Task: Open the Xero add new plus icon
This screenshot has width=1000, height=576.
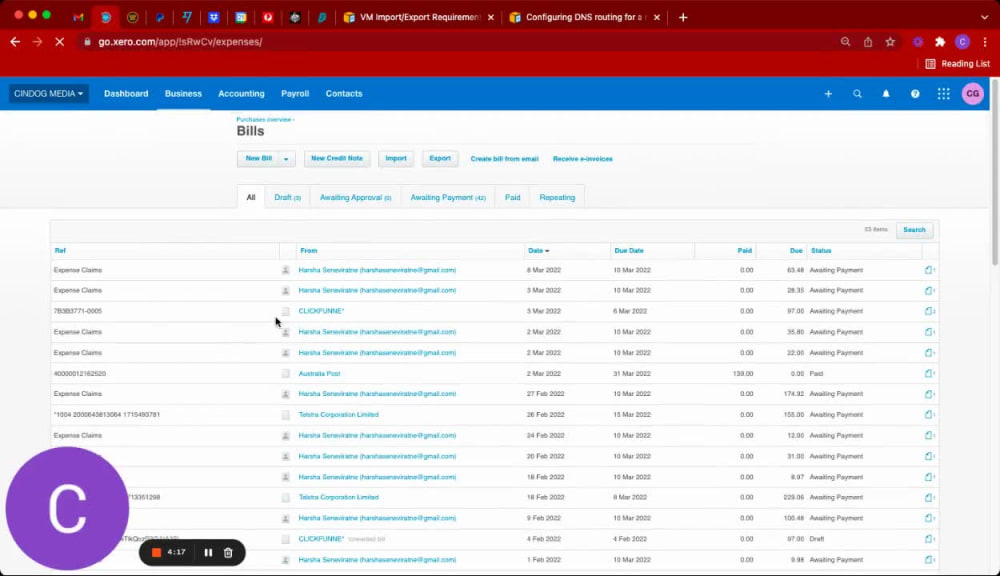Action: (x=828, y=94)
